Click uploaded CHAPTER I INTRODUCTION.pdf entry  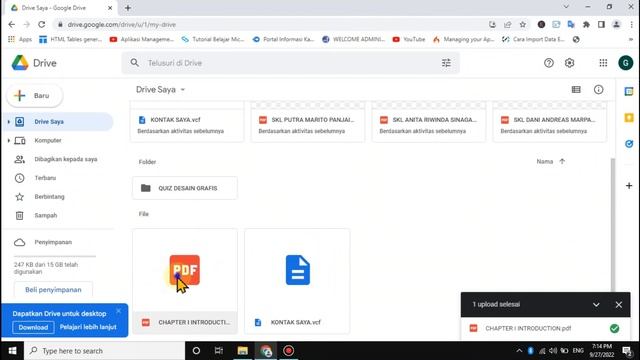pos(545,328)
